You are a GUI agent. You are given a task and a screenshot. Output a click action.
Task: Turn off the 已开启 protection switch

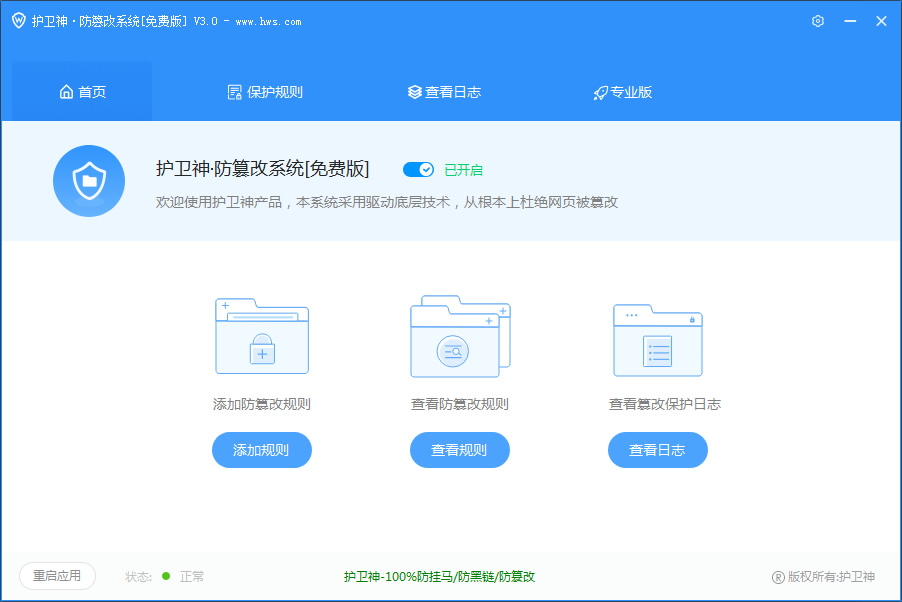coord(418,169)
